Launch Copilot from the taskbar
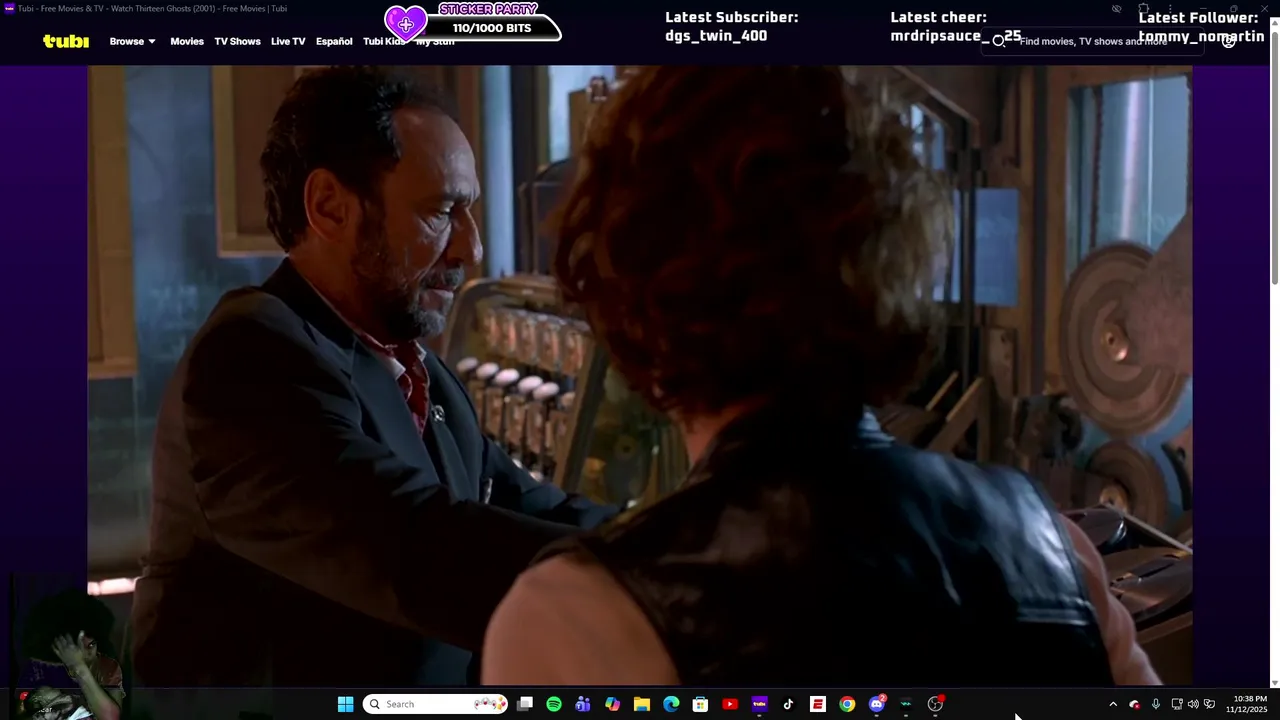This screenshot has height=720, width=1280. pyautogui.click(x=612, y=704)
